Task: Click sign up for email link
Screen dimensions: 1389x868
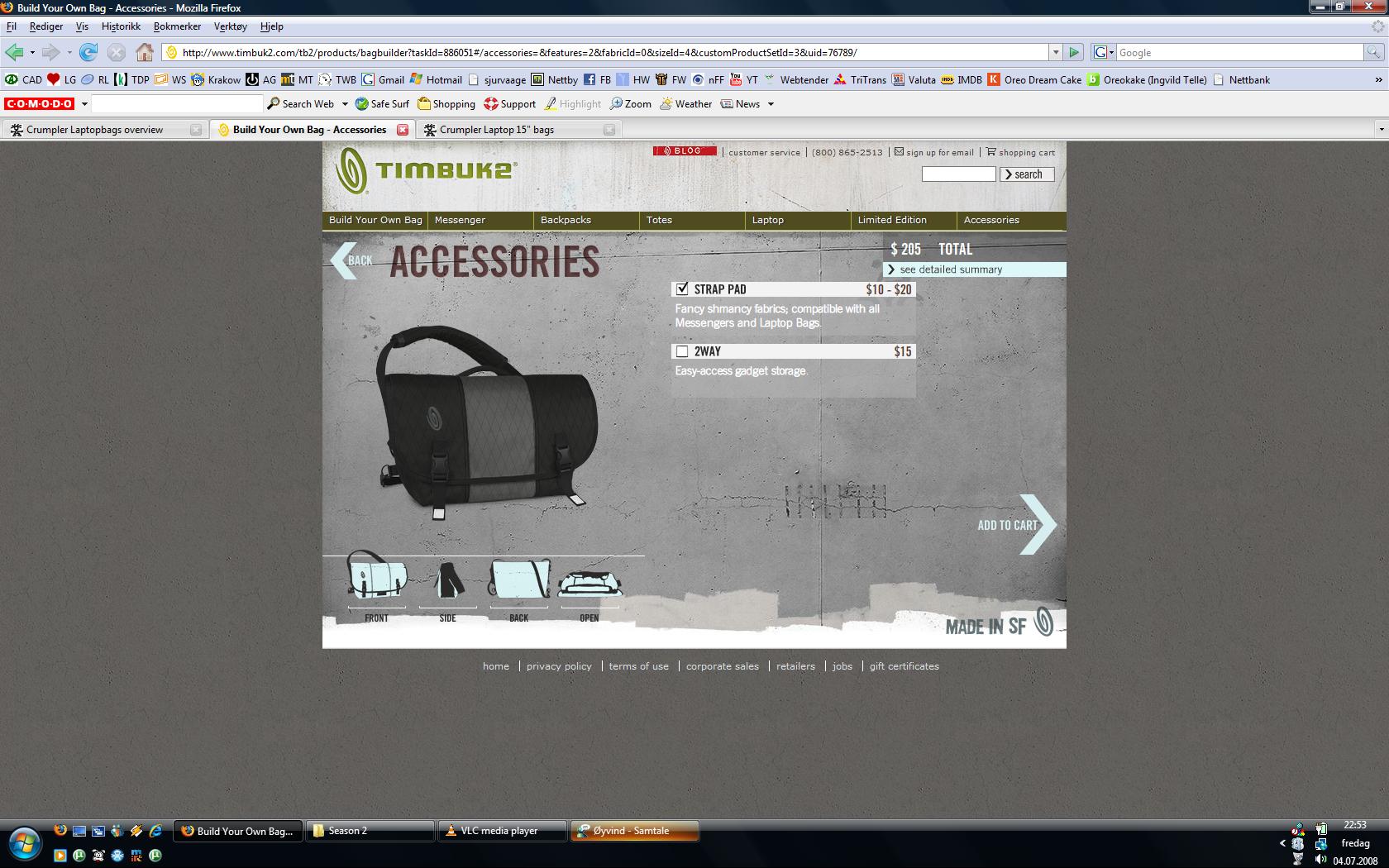Action: (934, 152)
